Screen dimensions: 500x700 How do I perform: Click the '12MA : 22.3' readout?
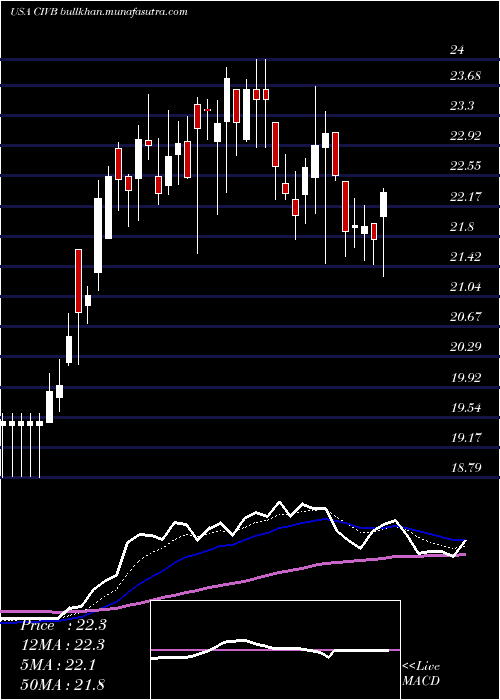pyautogui.click(x=63, y=645)
